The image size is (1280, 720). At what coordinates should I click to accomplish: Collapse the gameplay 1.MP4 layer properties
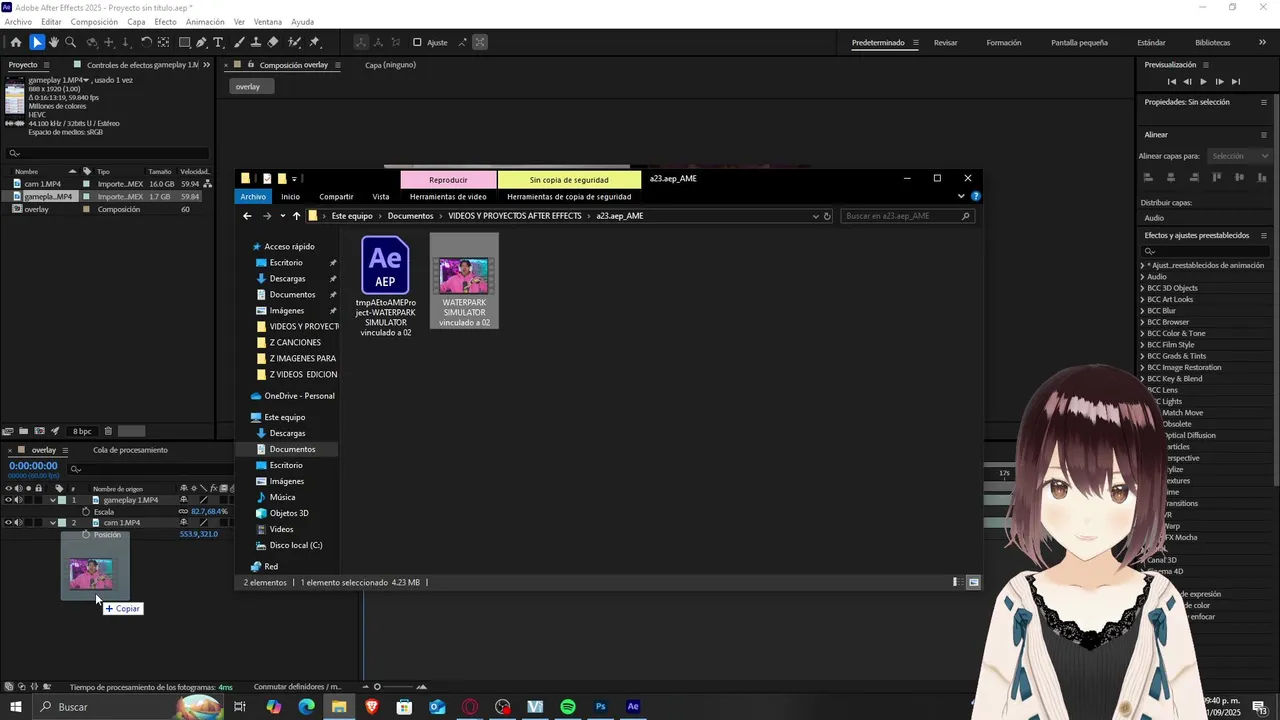pos(52,500)
